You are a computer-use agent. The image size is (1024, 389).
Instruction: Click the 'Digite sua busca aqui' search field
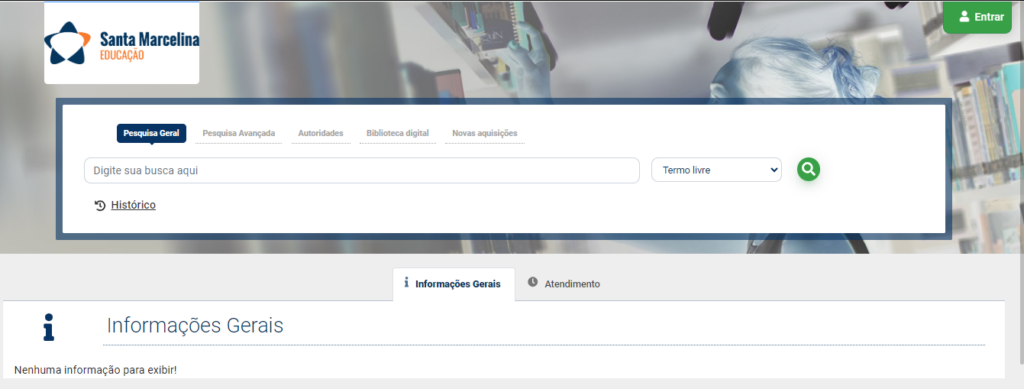tap(362, 170)
